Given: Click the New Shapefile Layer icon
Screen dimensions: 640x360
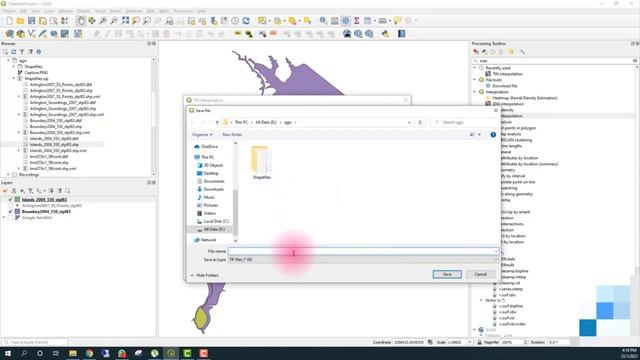Looking at the screenshot, I should (31, 34).
